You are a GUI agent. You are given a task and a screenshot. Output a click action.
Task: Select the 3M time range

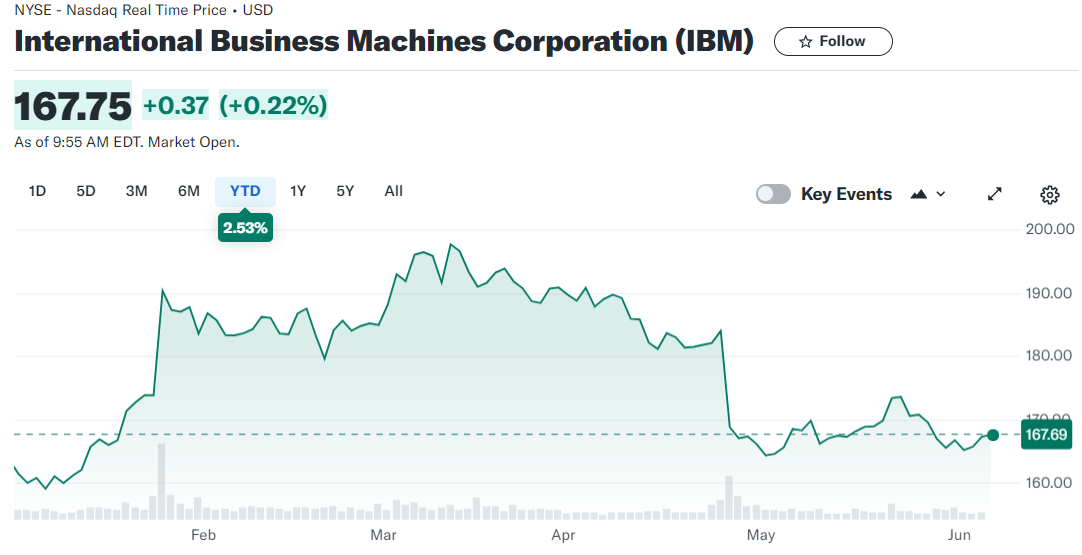coord(137,191)
